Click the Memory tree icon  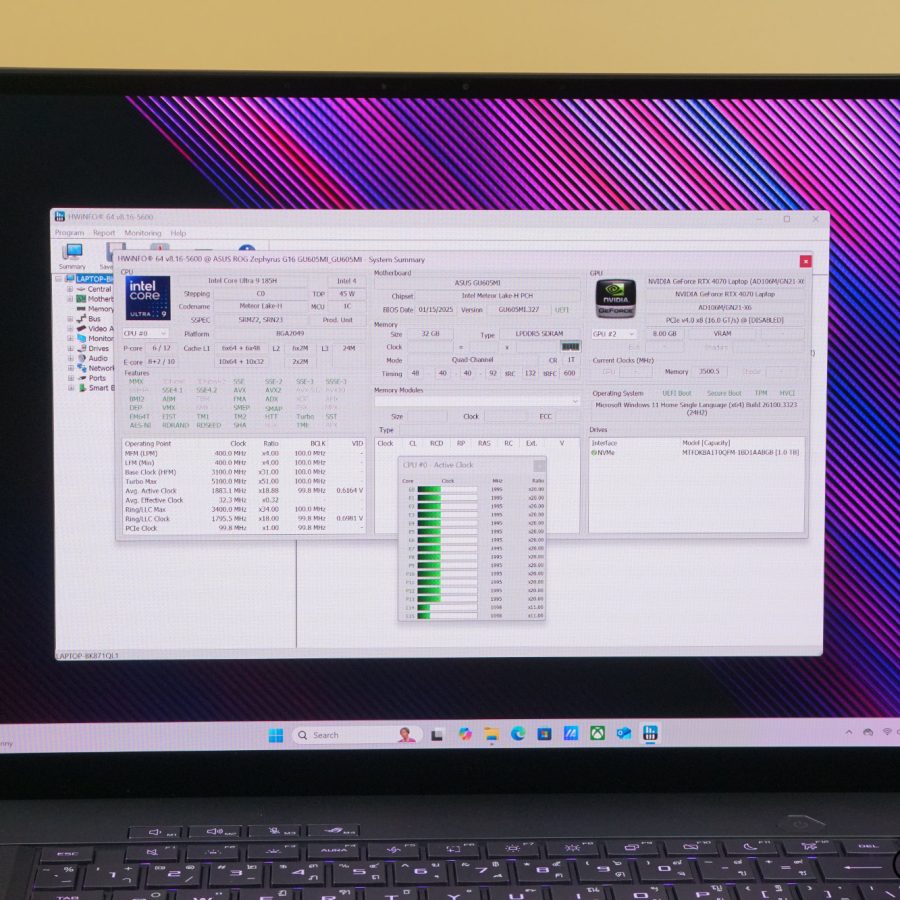[82, 309]
